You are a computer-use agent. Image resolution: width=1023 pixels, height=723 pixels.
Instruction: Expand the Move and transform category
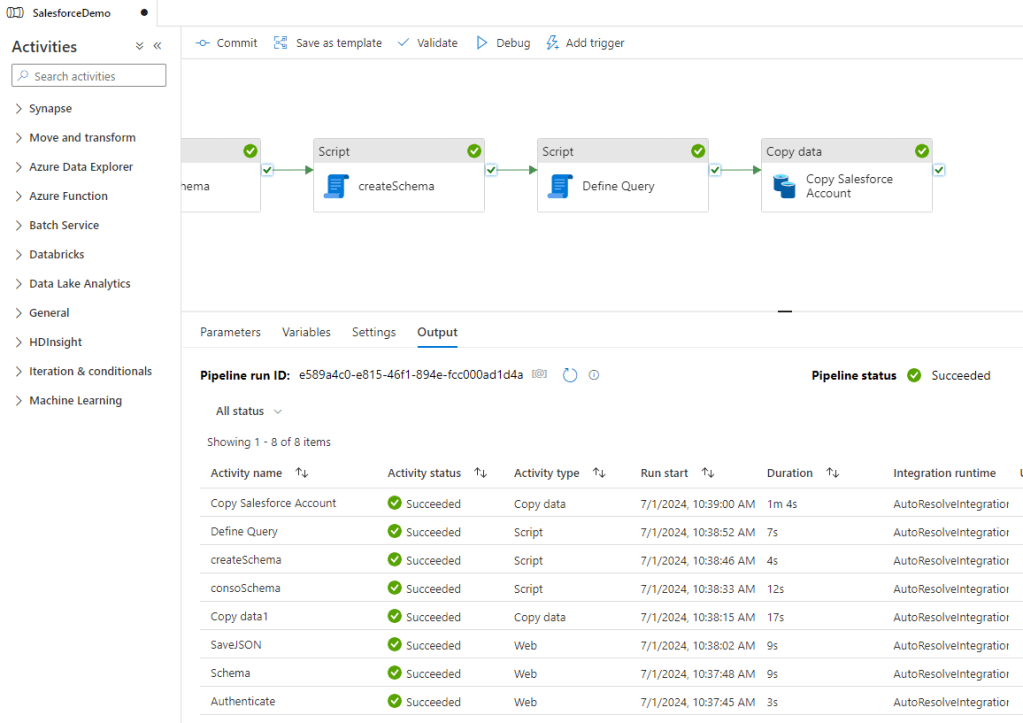82,138
